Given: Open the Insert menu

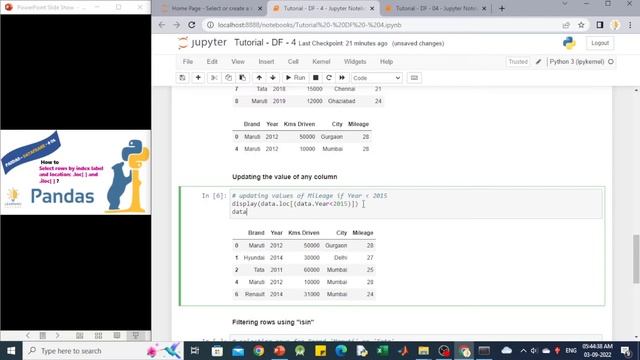Looking at the screenshot, I should (266, 62).
